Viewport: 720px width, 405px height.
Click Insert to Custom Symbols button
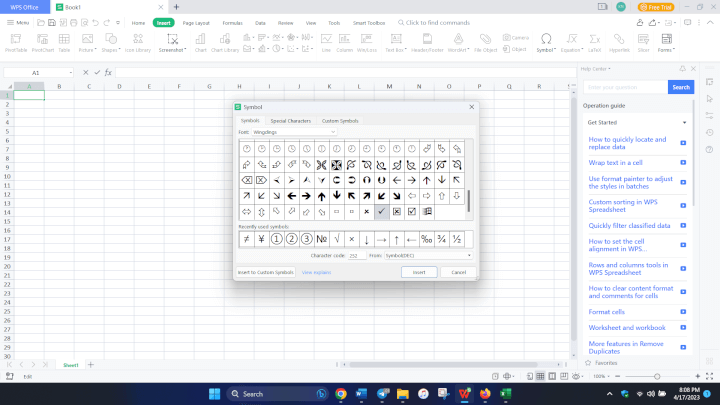[x=265, y=272]
